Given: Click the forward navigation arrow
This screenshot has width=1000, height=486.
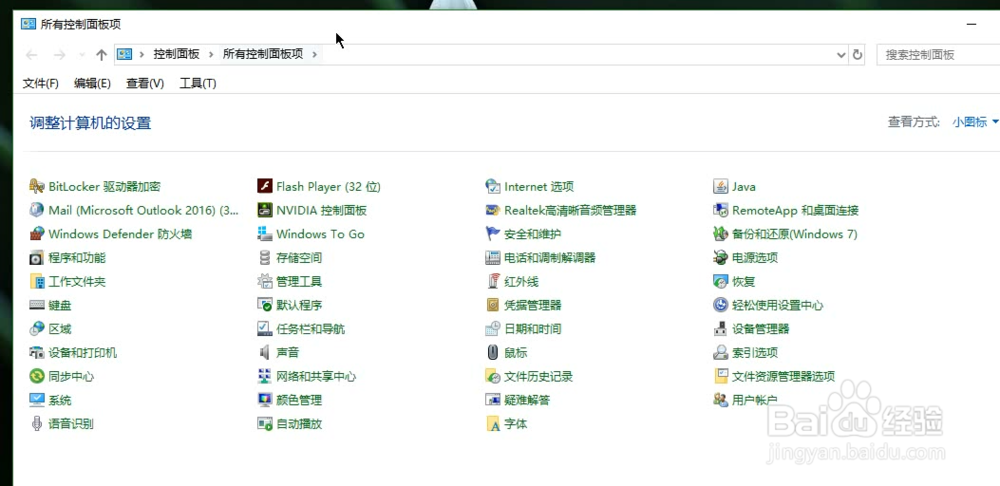Looking at the screenshot, I should [60, 55].
